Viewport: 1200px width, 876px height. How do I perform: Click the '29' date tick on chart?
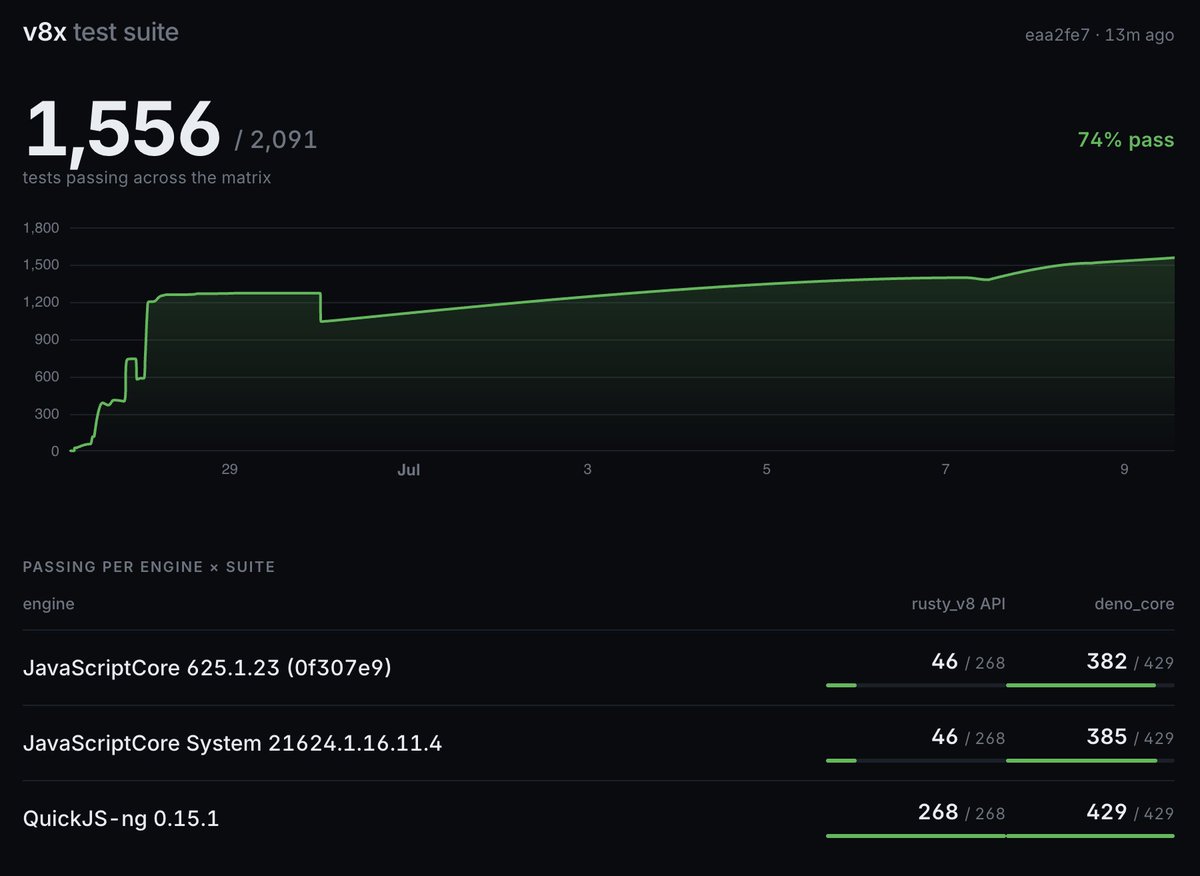tap(229, 469)
